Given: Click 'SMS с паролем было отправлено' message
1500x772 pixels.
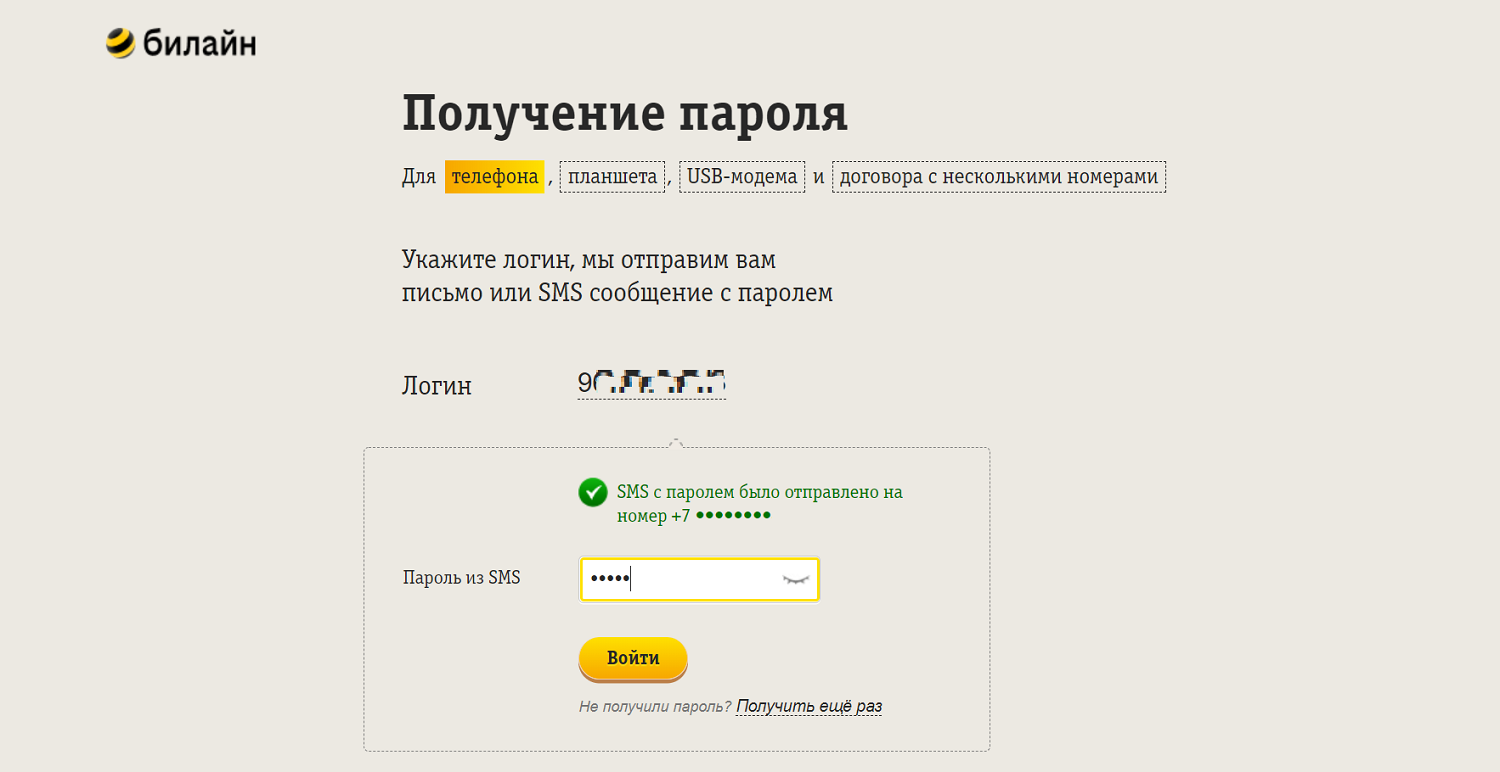Looking at the screenshot, I should pyautogui.click(x=759, y=503).
